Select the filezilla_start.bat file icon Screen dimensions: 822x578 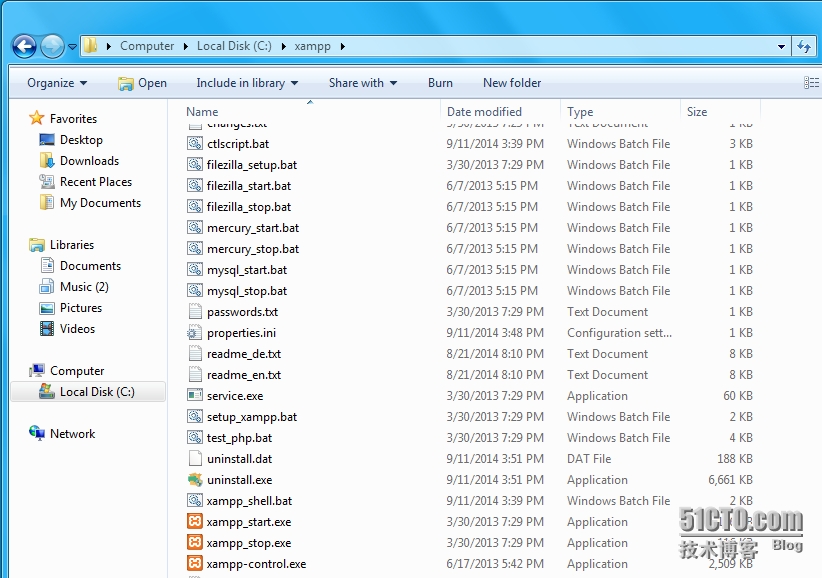(x=195, y=186)
